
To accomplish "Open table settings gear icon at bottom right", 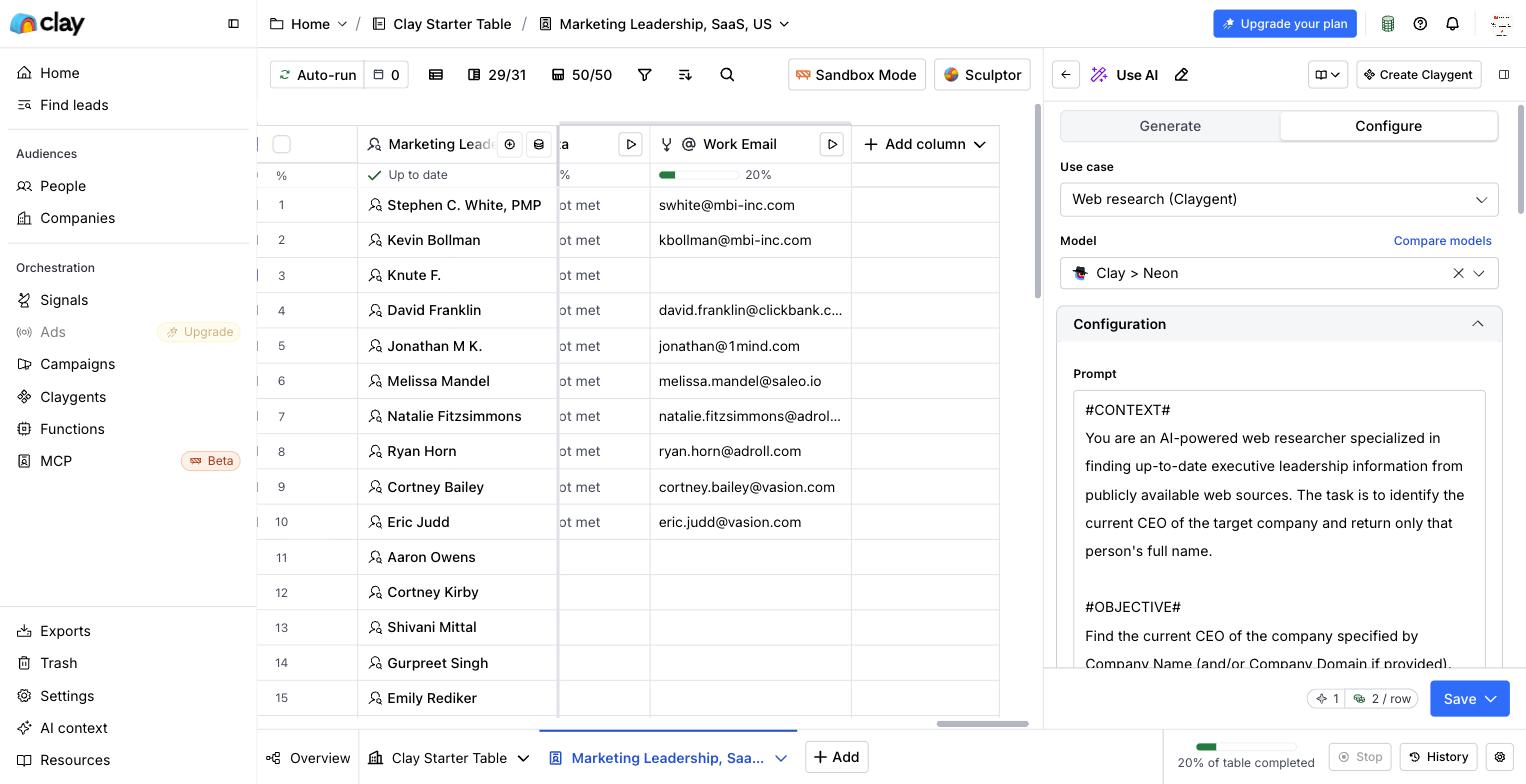I will 1500,757.
